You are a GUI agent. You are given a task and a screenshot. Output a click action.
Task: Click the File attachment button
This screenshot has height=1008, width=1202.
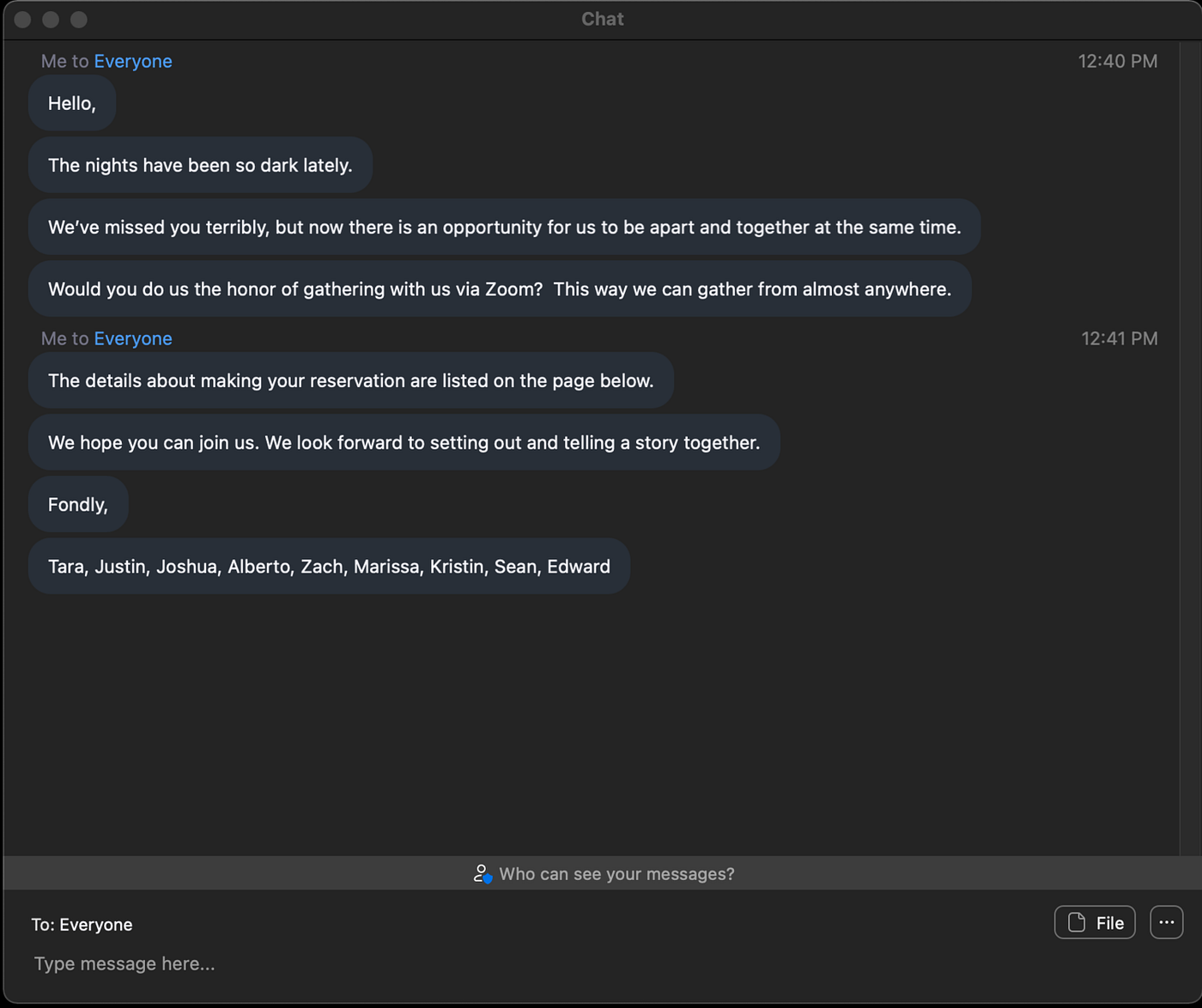tap(1094, 923)
